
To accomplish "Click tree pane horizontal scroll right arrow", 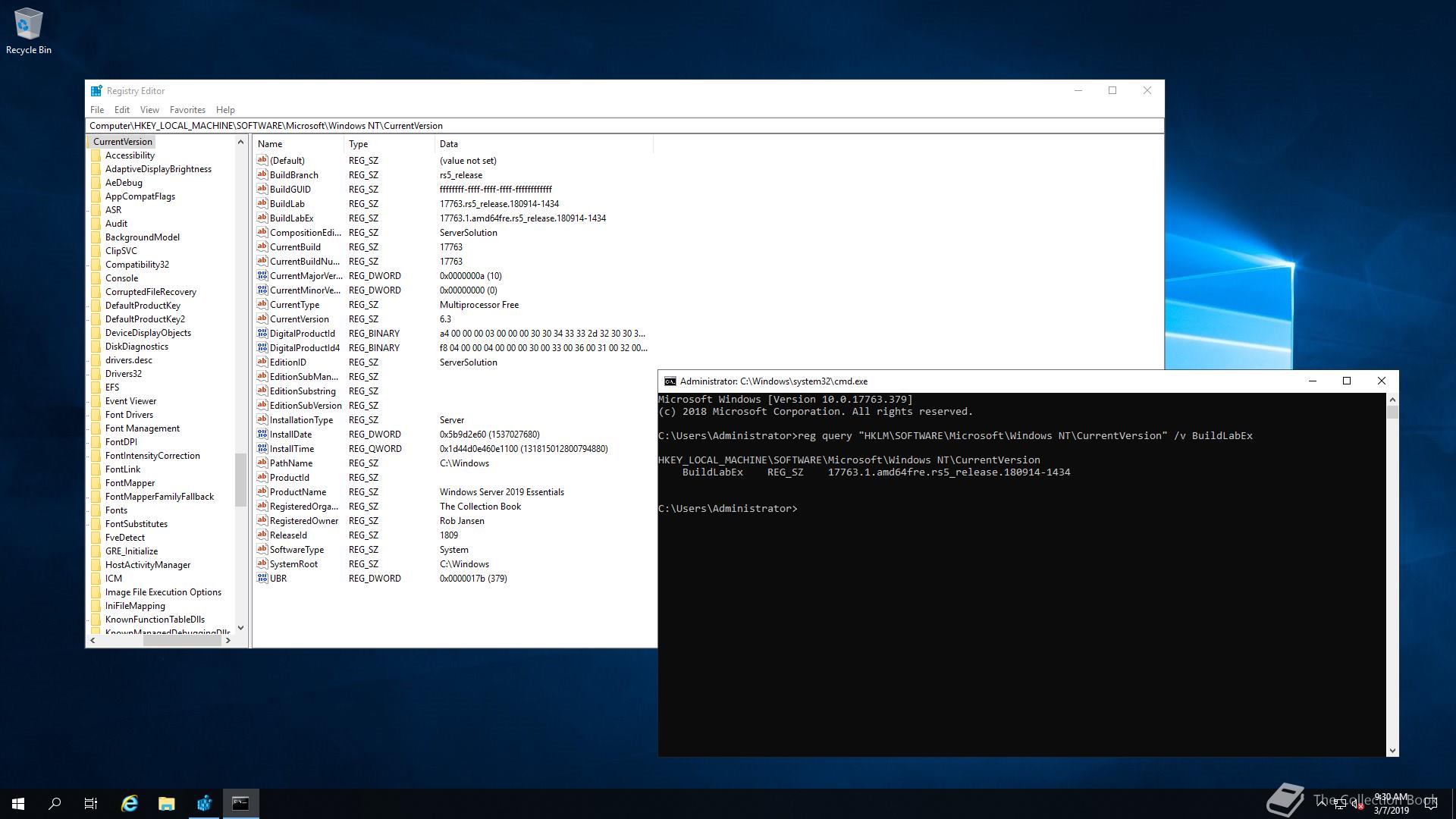I will (227, 641).
